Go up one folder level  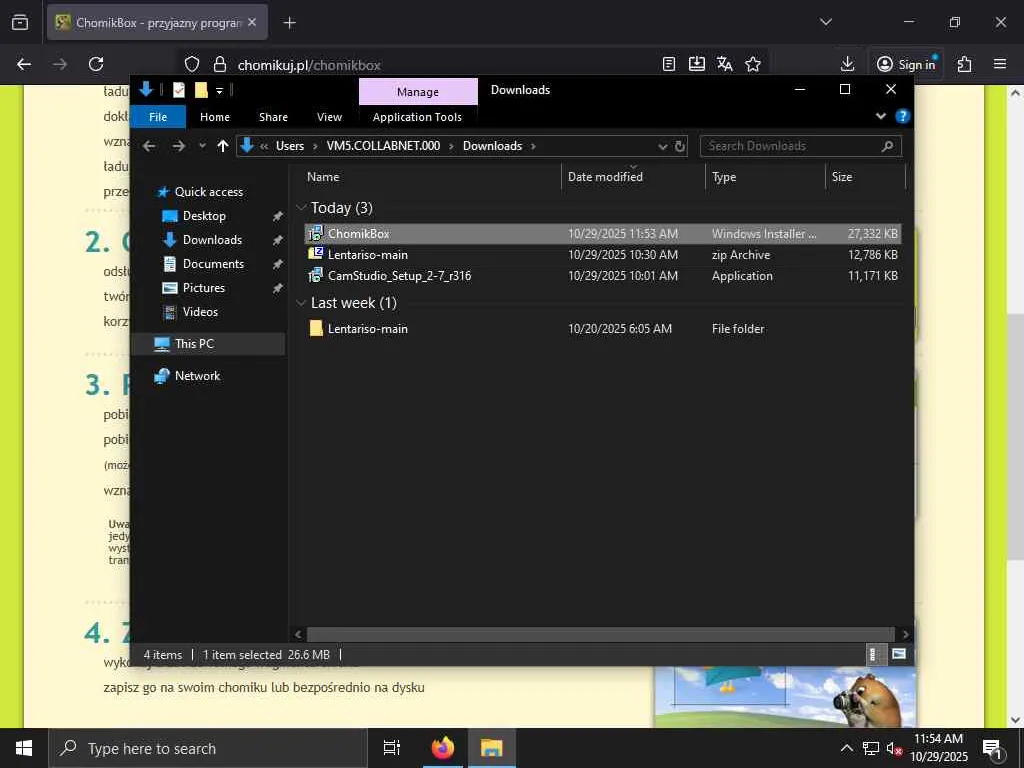tap(223, 146)
